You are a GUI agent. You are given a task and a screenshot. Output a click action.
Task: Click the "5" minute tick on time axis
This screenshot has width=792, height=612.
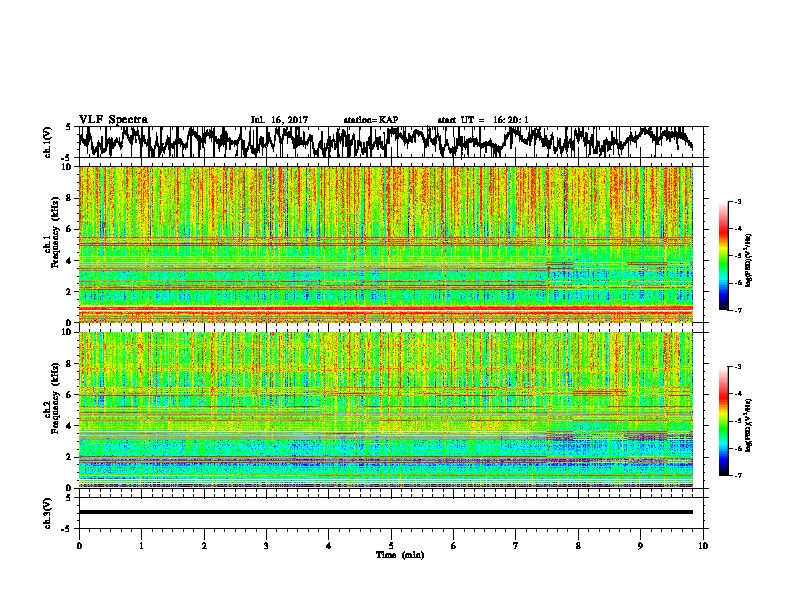coord(391,546)
